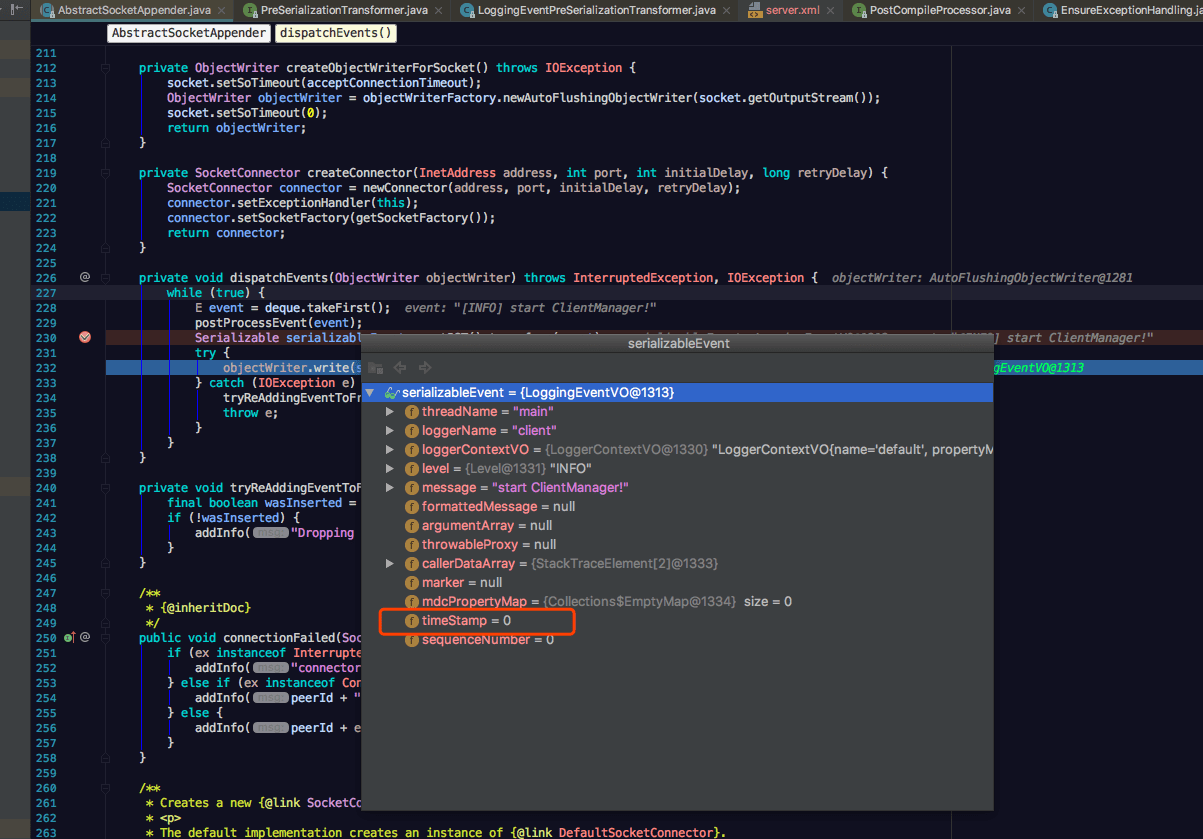Screen dimensions: 1203x839
Task: Switch to the PostCompileProcessor.java tab
Action: point(940,11)
